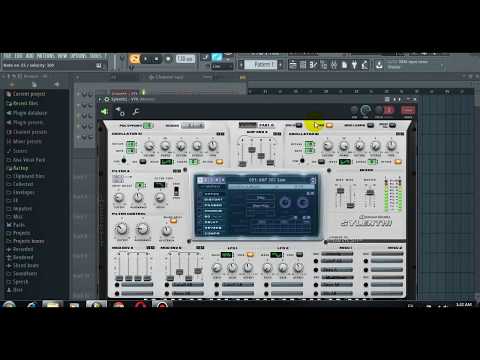Open Recent files folder in browser
Viewport: 480px width, 360px height.
(22, 103)
